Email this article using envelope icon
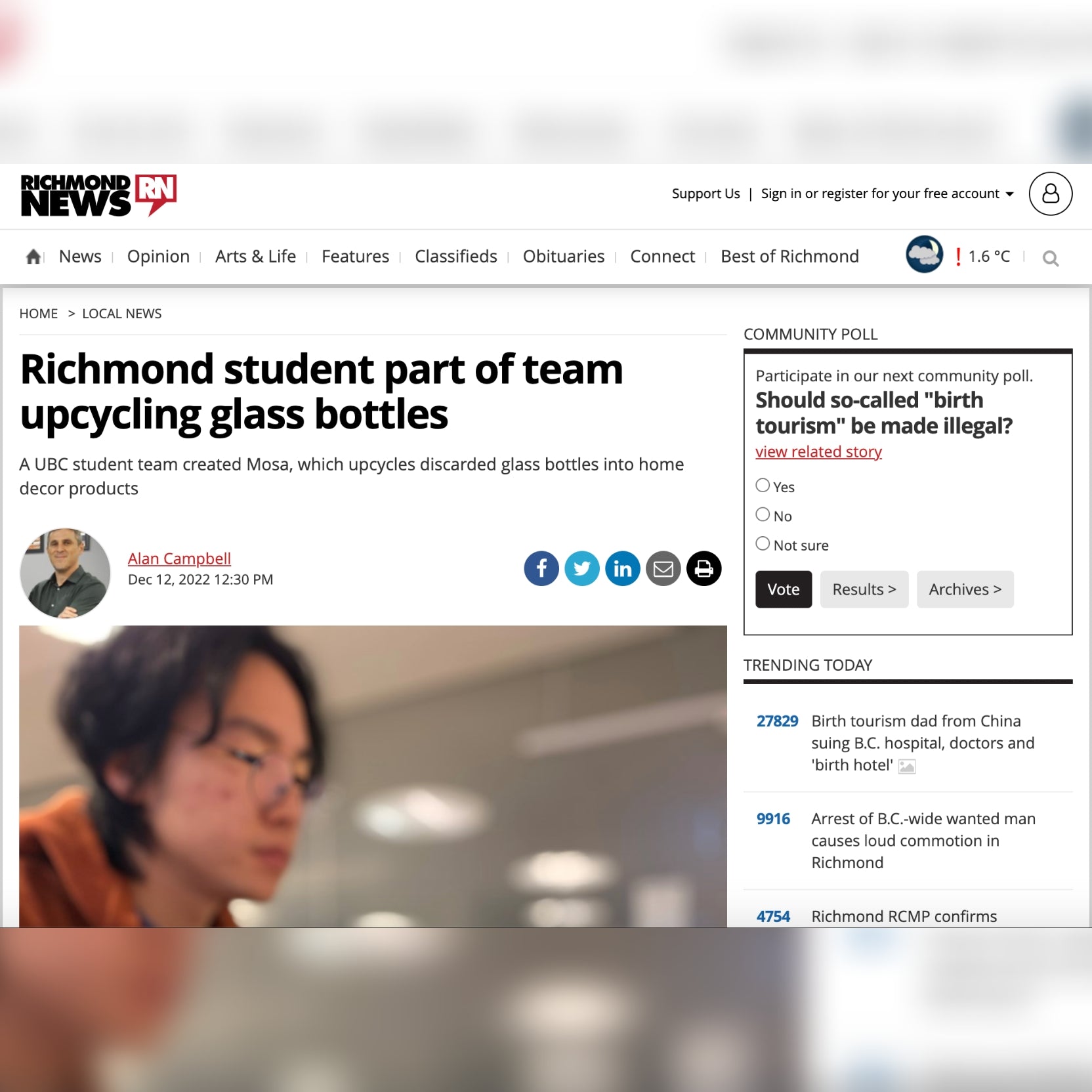 pos(663,568)
